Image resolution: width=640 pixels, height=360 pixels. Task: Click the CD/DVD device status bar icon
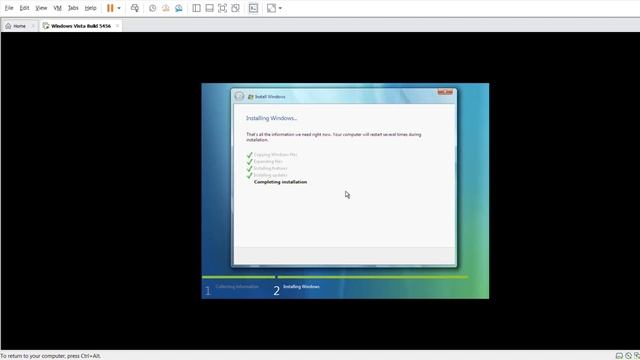click(x=629, y=356)
